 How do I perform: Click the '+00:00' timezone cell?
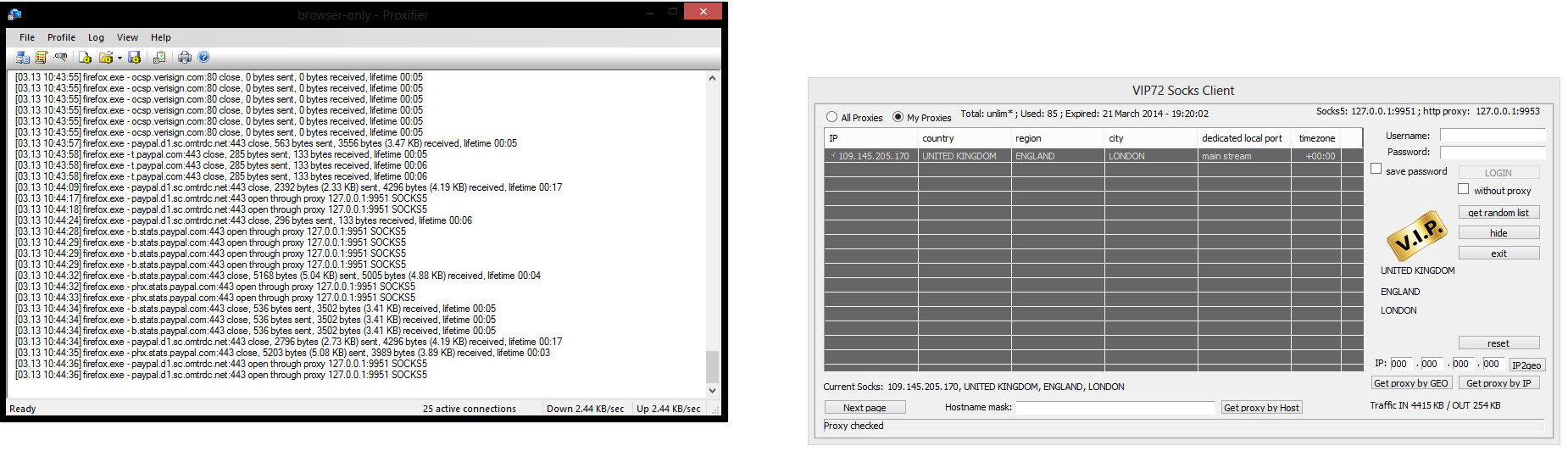coord(1316,156)
